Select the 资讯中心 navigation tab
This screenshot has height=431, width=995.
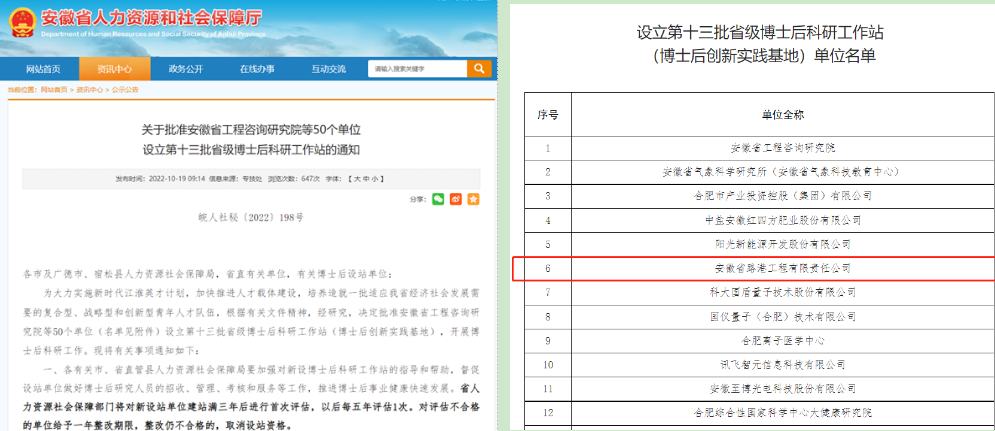114,69
